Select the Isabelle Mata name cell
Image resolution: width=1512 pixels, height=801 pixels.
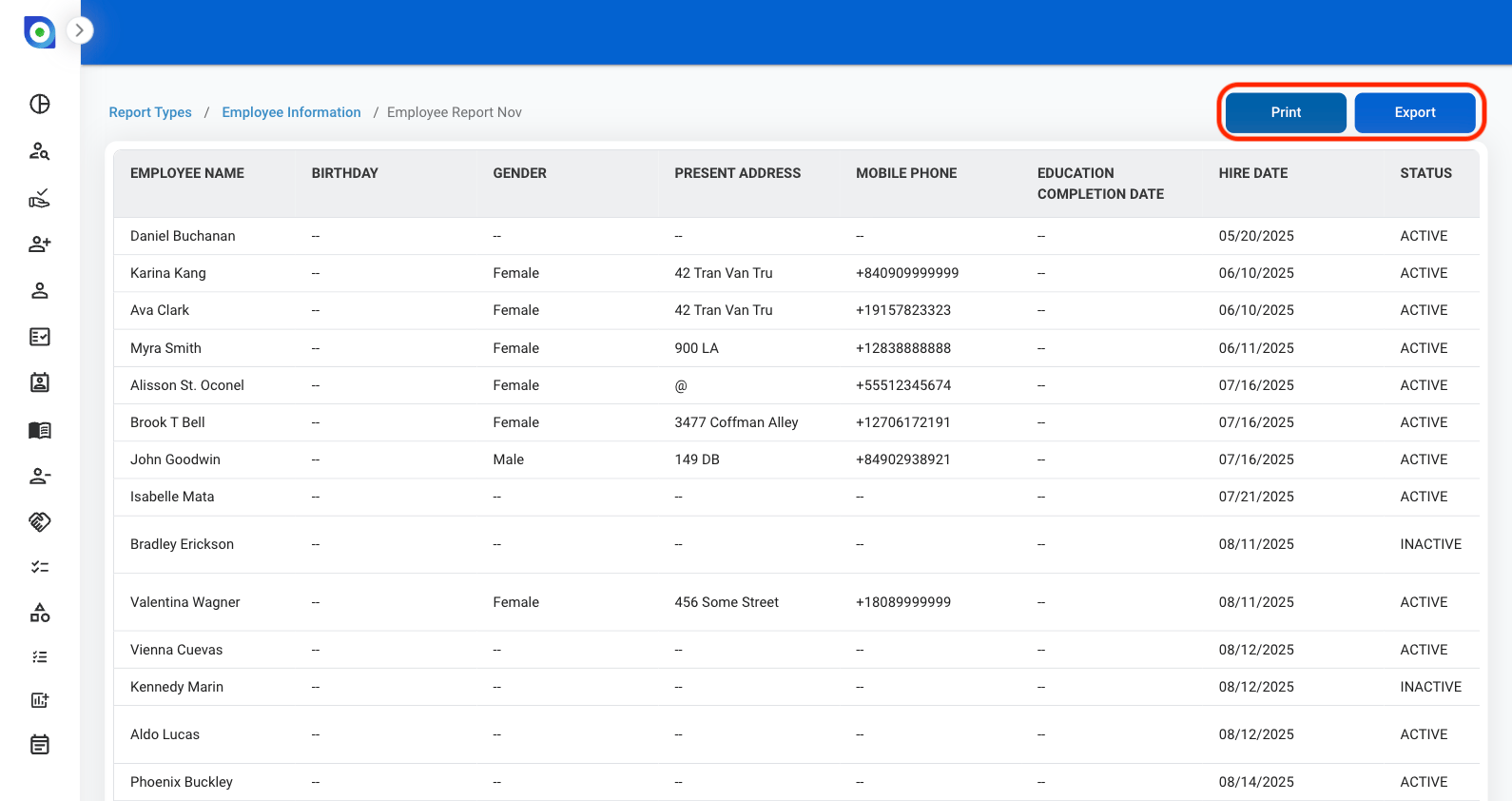tap(172, 497)
